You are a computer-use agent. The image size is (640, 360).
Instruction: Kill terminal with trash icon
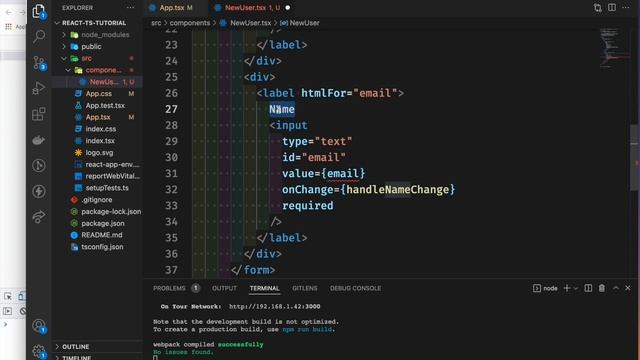(x=602, y=288)
